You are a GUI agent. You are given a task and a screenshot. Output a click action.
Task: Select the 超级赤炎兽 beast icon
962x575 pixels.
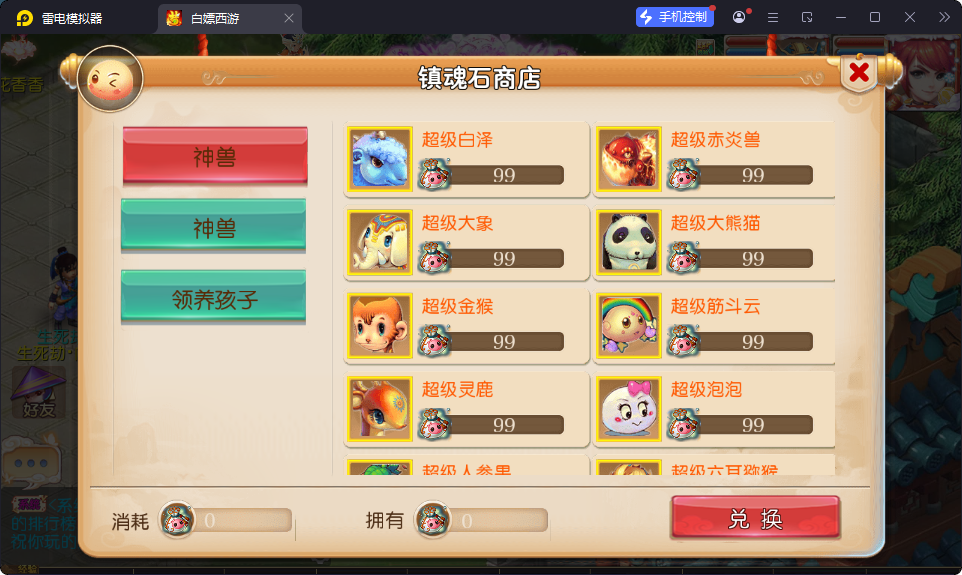click(x=629, y=159)
